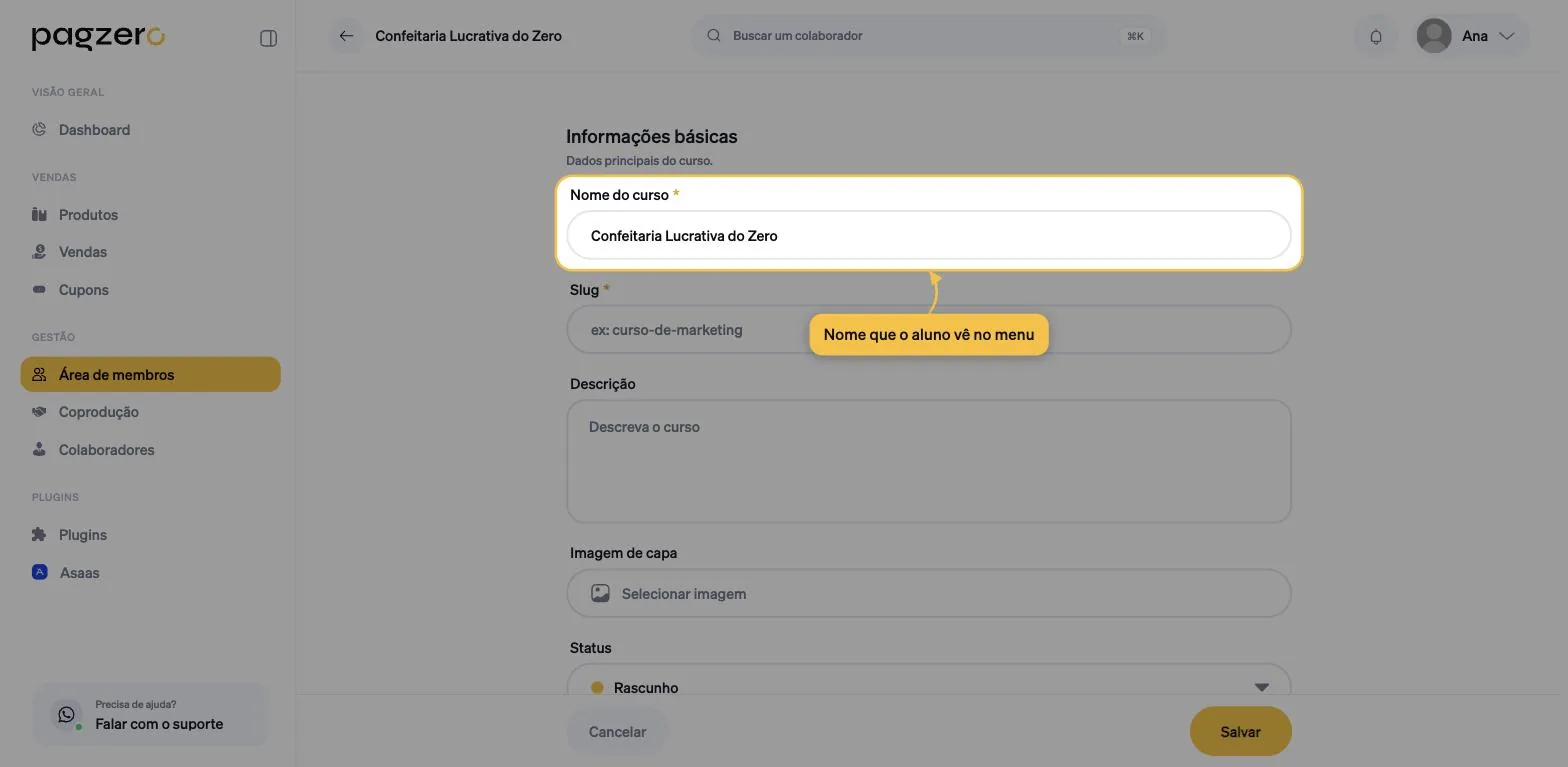
Task: Click the Cancelar button
Action: coord(617,732)
